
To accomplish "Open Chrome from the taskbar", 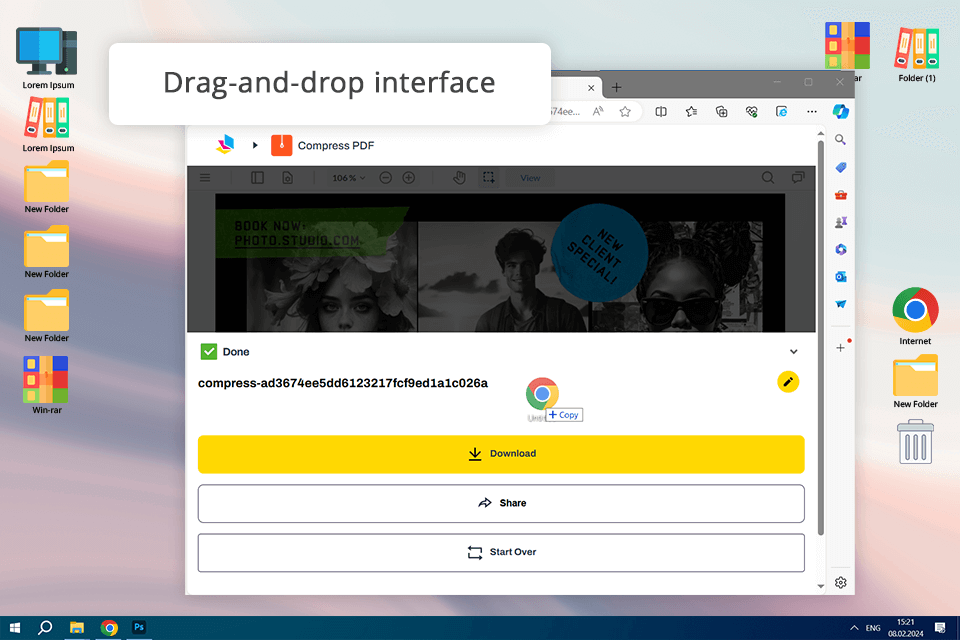I will 109,628.
